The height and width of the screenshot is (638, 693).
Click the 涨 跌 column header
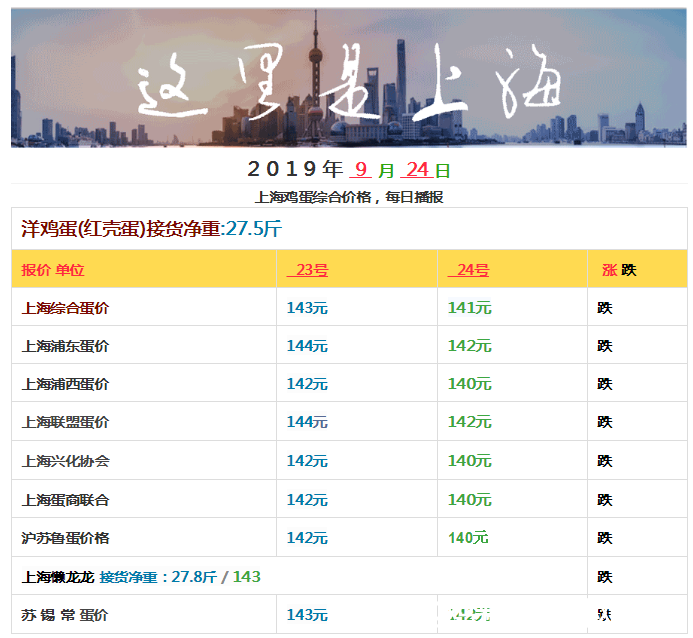pyautogui.click(x=619, y=270)
